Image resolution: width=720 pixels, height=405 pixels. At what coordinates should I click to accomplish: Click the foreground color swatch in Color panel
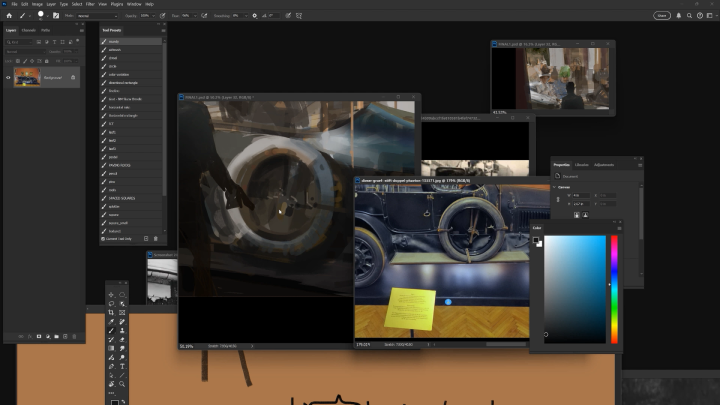[535, 240]
